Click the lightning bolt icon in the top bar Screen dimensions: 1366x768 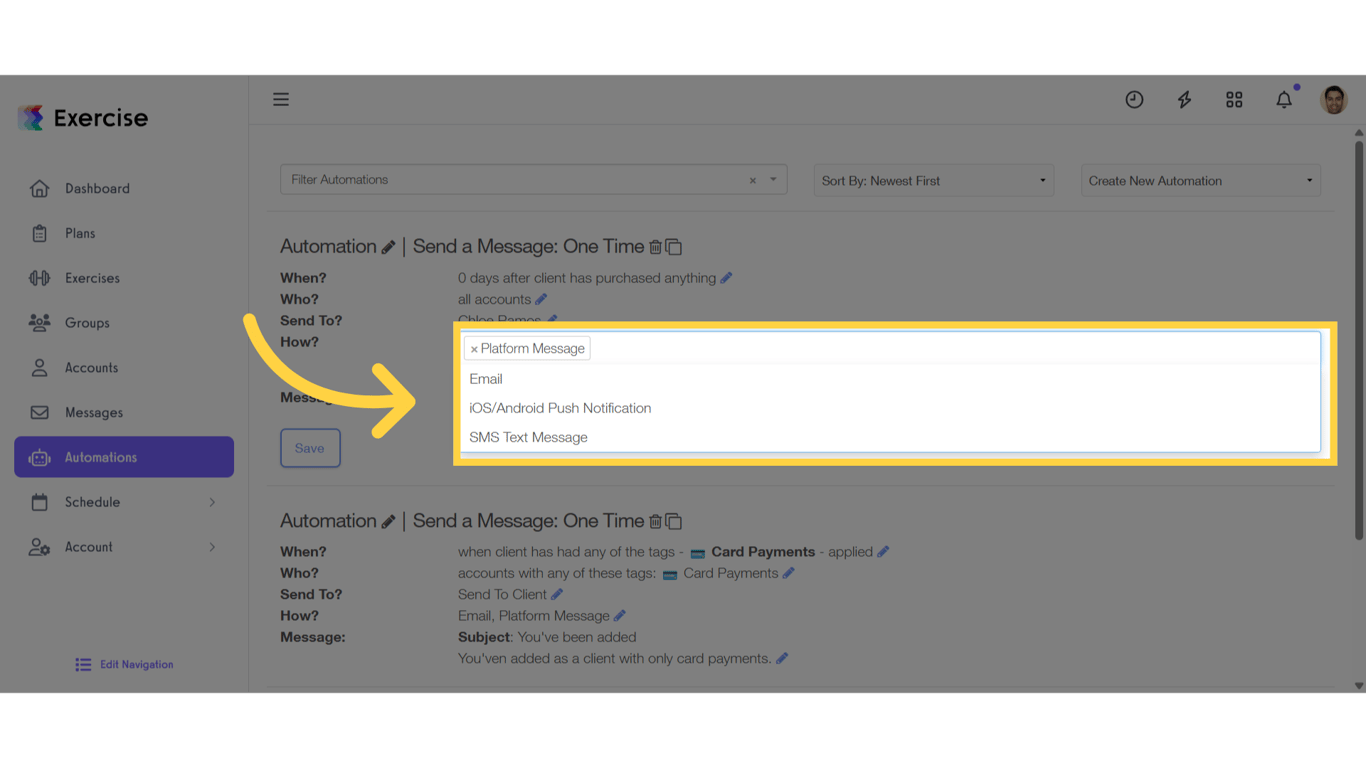pos(1184,99)
